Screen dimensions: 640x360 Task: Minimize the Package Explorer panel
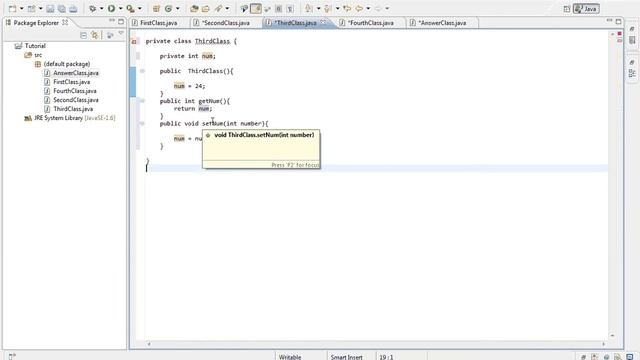pyautogui.click(x=112, y=21)
